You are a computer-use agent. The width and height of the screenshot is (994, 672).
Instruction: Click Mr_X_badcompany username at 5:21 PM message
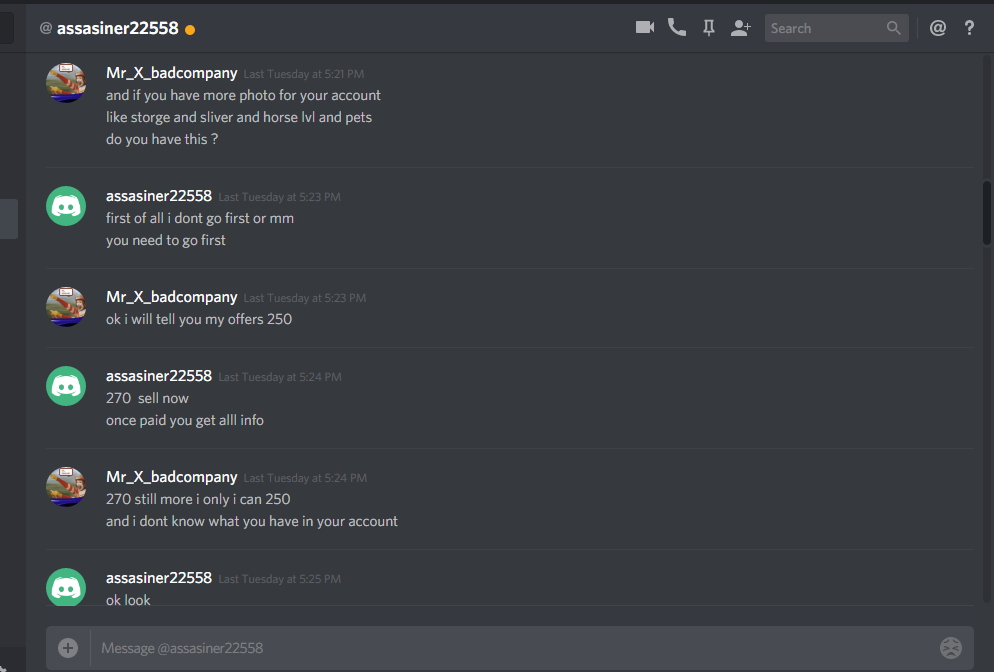[171, 73]
